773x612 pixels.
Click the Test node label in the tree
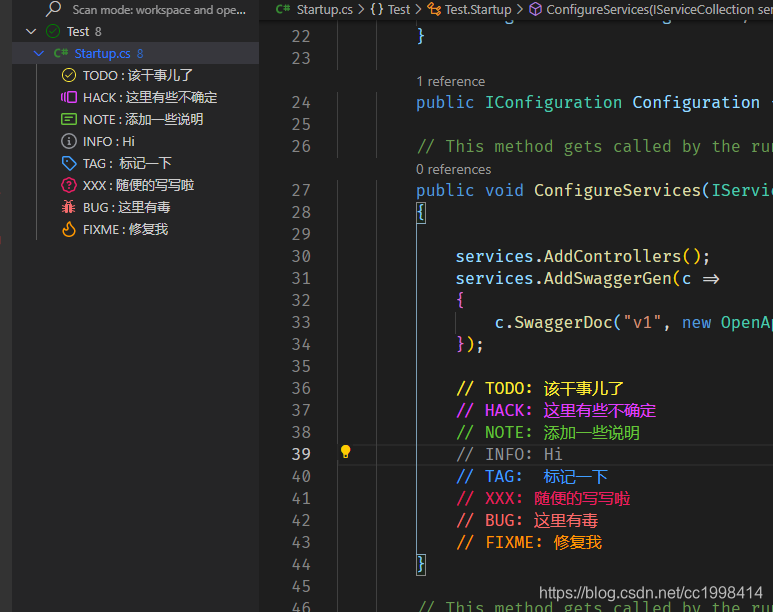pyautogui.click(x=78, y=32)
